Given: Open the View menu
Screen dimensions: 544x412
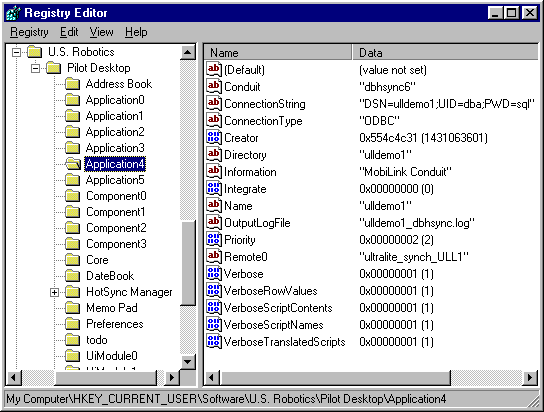Looking at the screenshot, I should tap(101, 32).
